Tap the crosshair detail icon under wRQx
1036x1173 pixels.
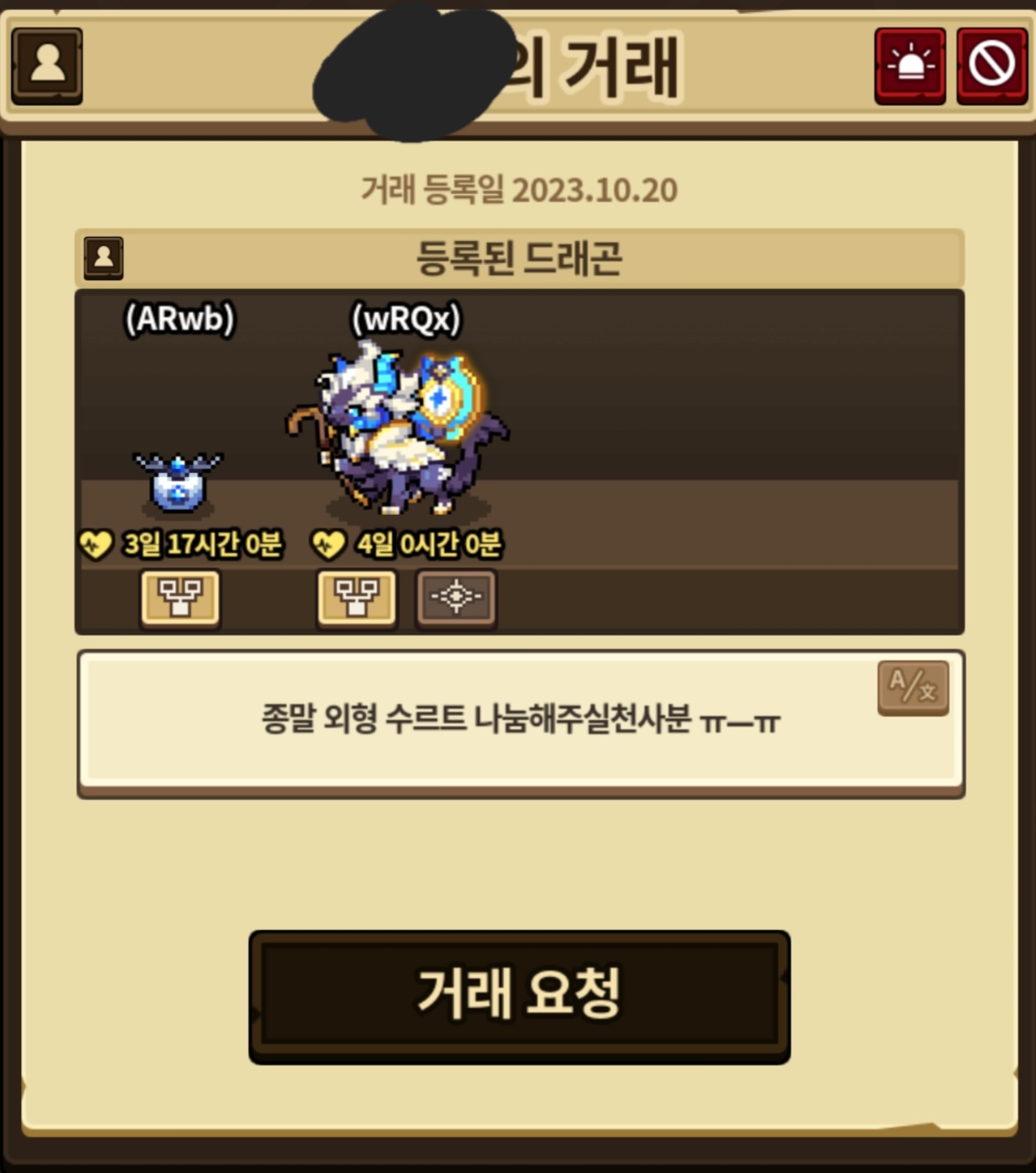click(x=456, y=598)
